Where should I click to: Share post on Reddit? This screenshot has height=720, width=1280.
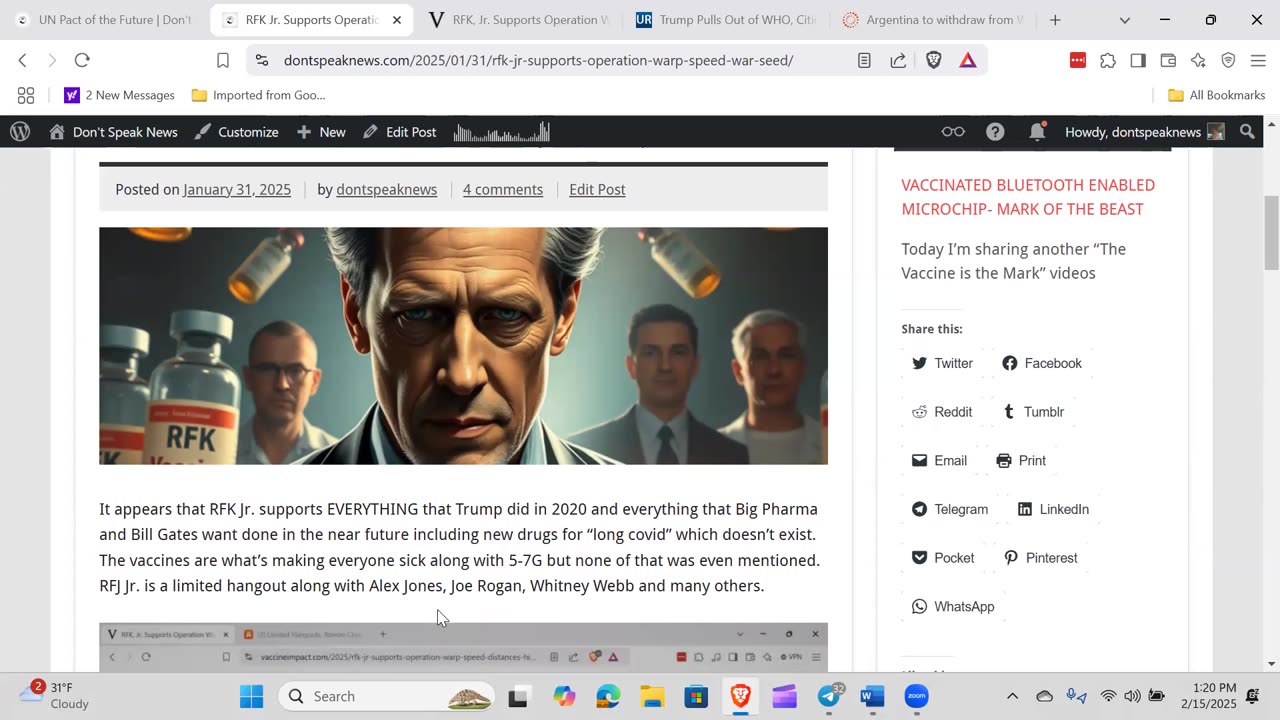pyautogui.click(x=942, y=412)
